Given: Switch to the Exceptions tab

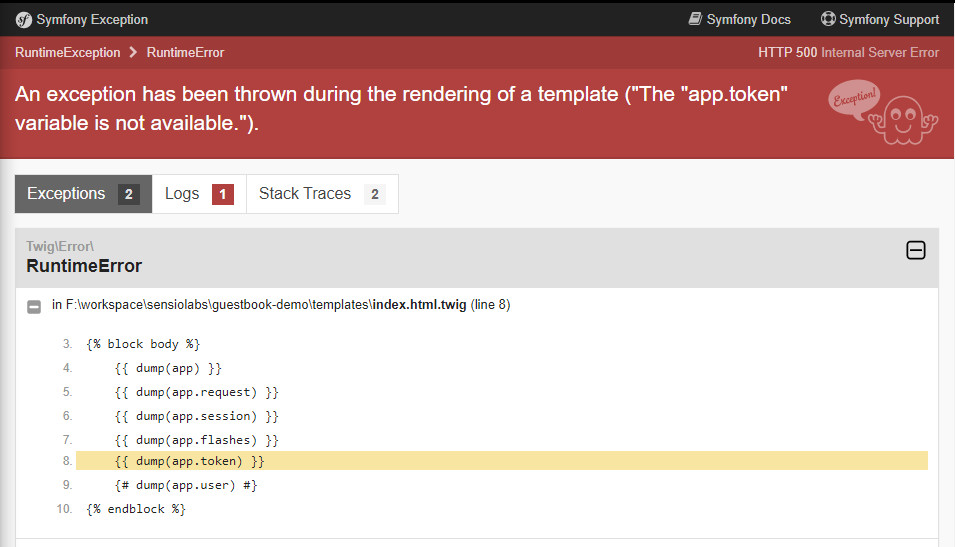Looking at the screenshot, I should pos(83,194).
